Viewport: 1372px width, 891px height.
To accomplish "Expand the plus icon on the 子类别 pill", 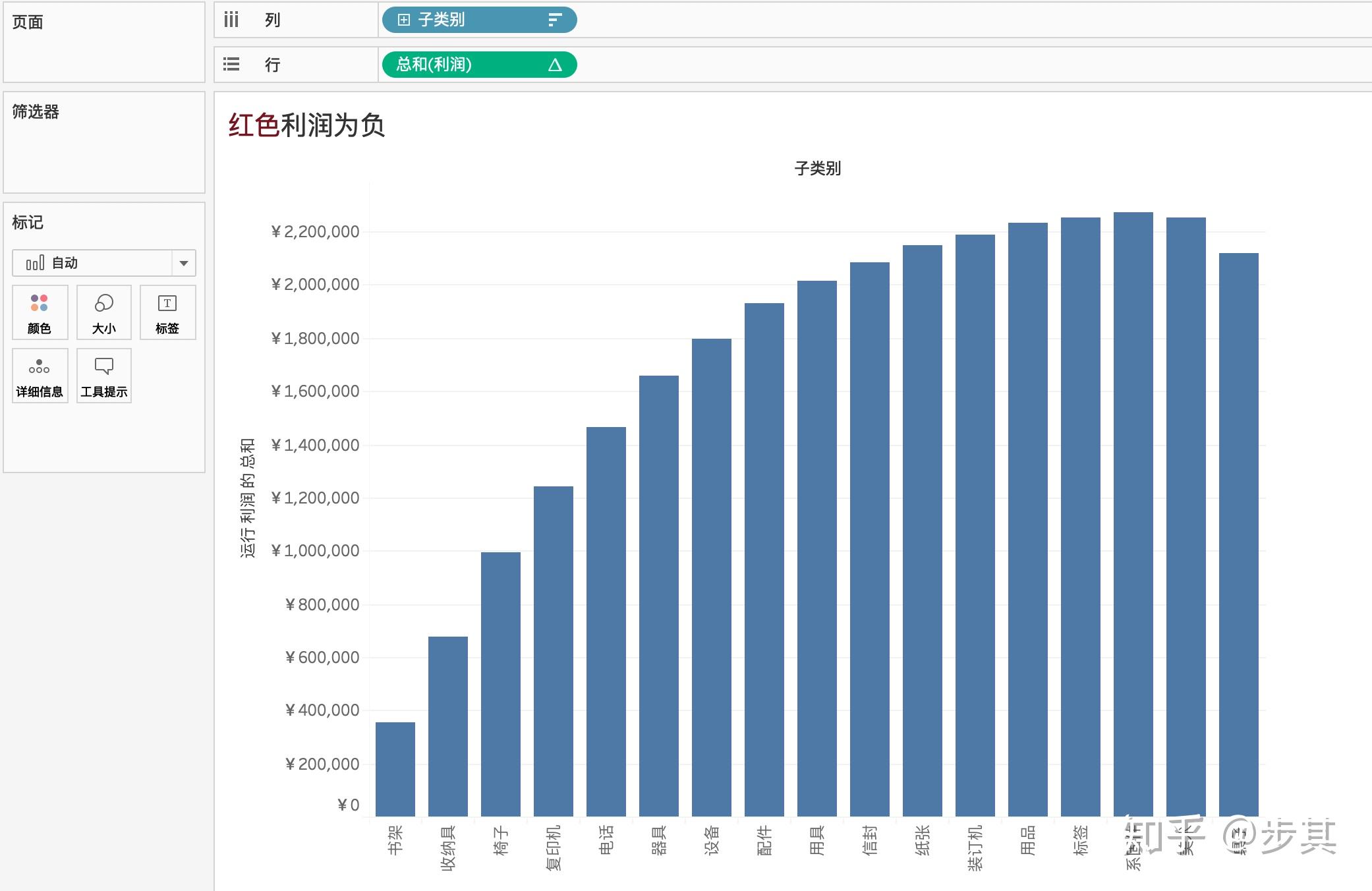I will tap(404, 20).
